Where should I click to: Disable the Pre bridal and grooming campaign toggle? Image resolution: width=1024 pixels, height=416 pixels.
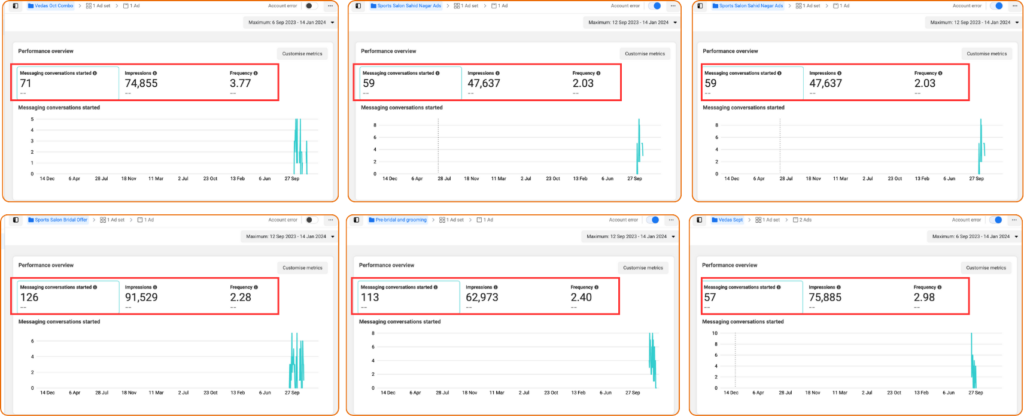click(654, 220)
